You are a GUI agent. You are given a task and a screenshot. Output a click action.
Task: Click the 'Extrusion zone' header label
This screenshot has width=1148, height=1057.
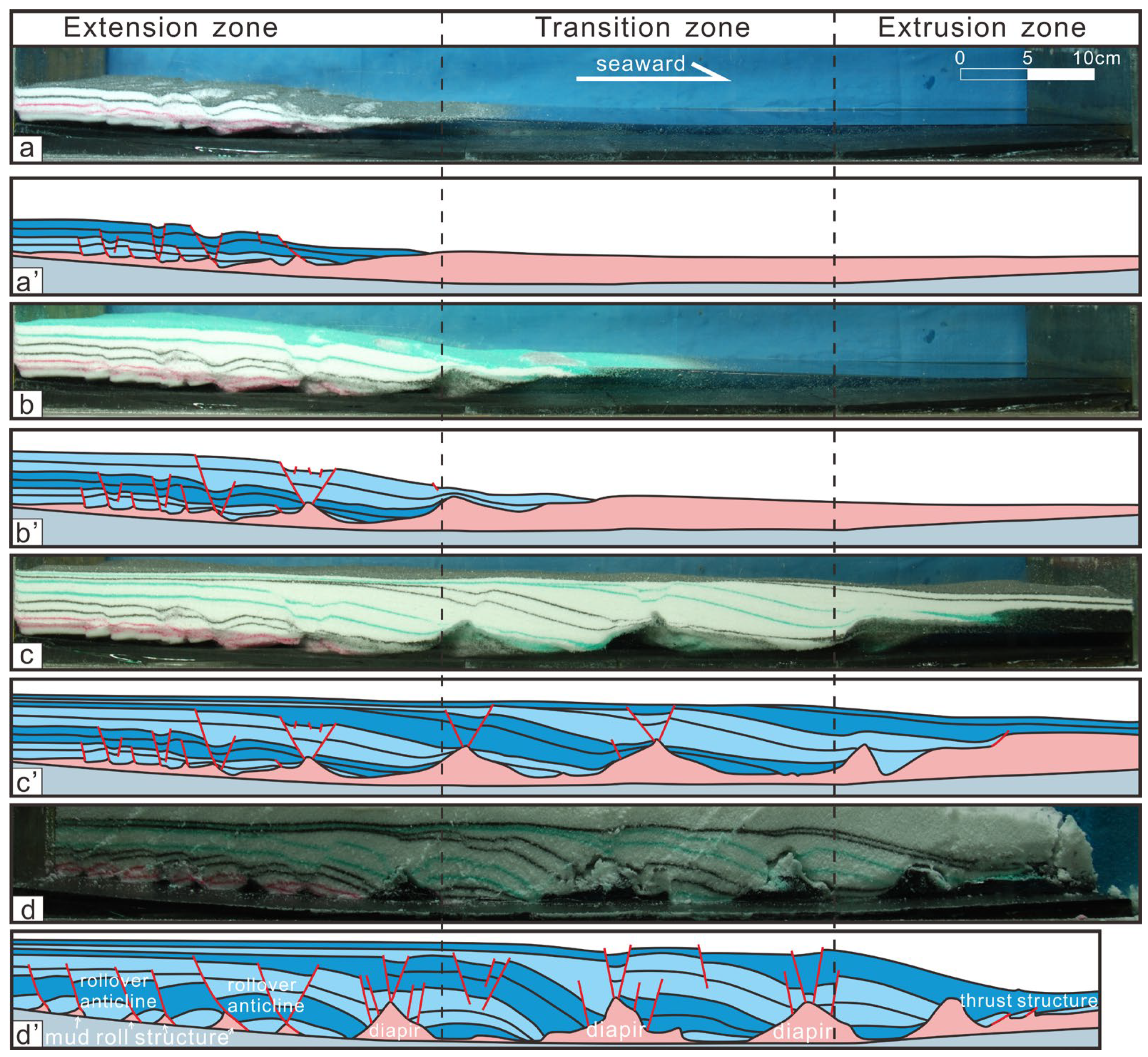pyautogui.click(x=982, y=27)
